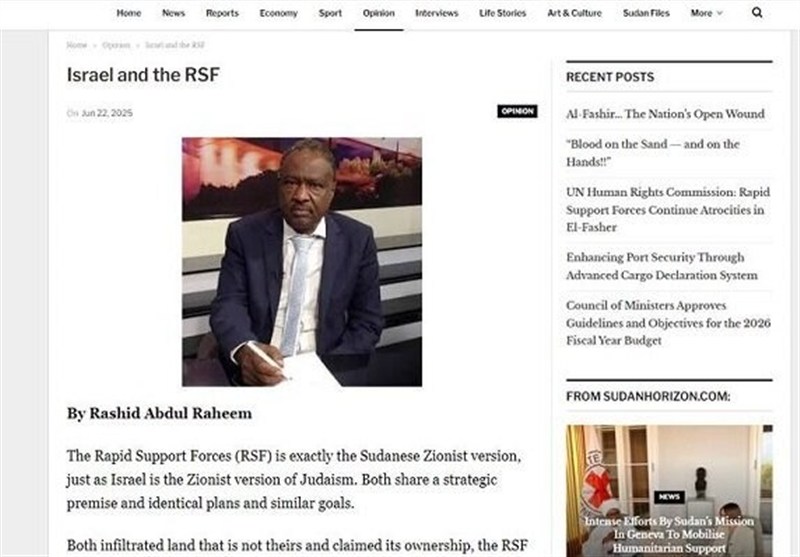Open UN Human Rights Commission post

tap(668, 210)
